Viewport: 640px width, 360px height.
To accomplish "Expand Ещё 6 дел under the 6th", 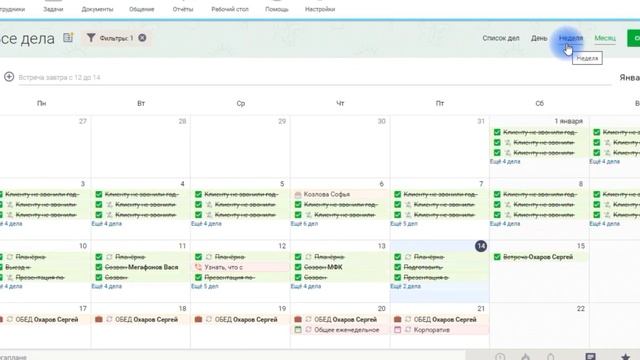I will pos(304,224).
